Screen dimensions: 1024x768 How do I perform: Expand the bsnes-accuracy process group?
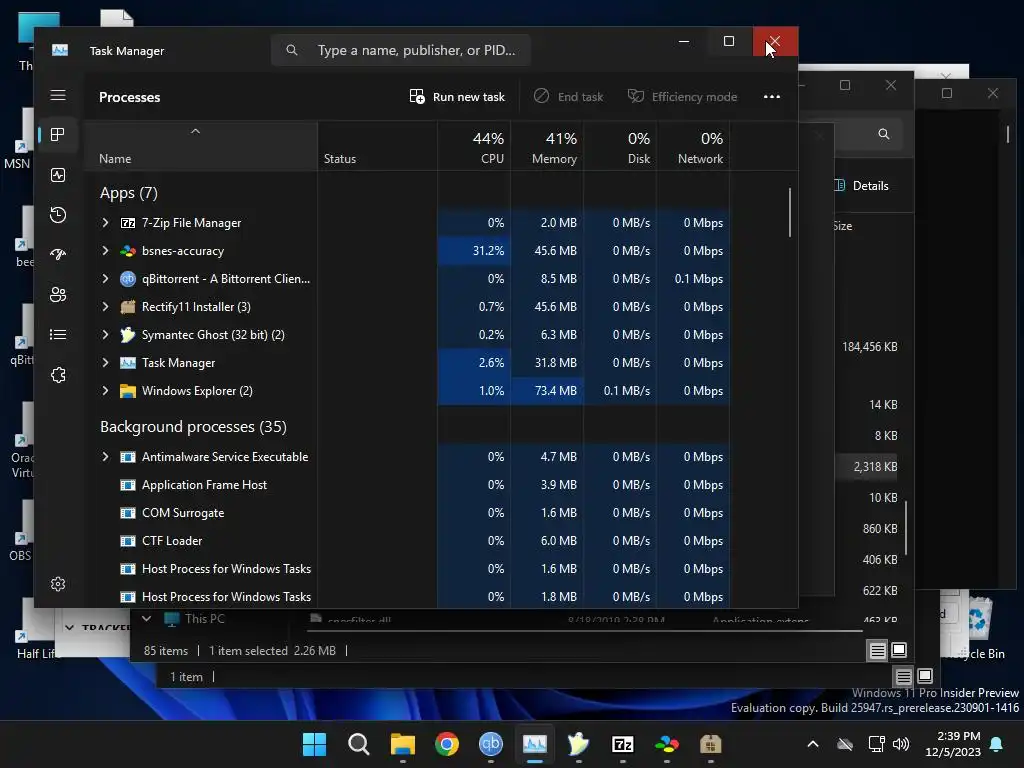click(x=105, y=251)
